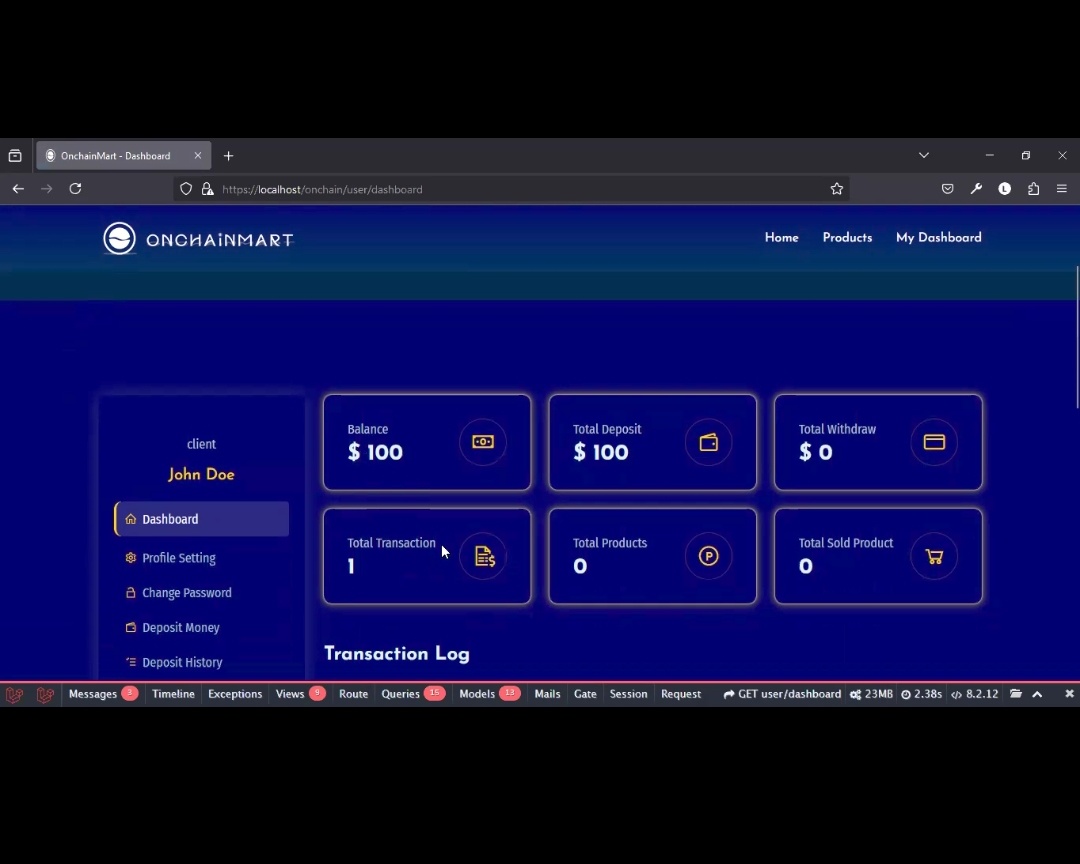1080x864 pixels.
Task: Click the Profile Setting gear icon
Action: point(131,557)
